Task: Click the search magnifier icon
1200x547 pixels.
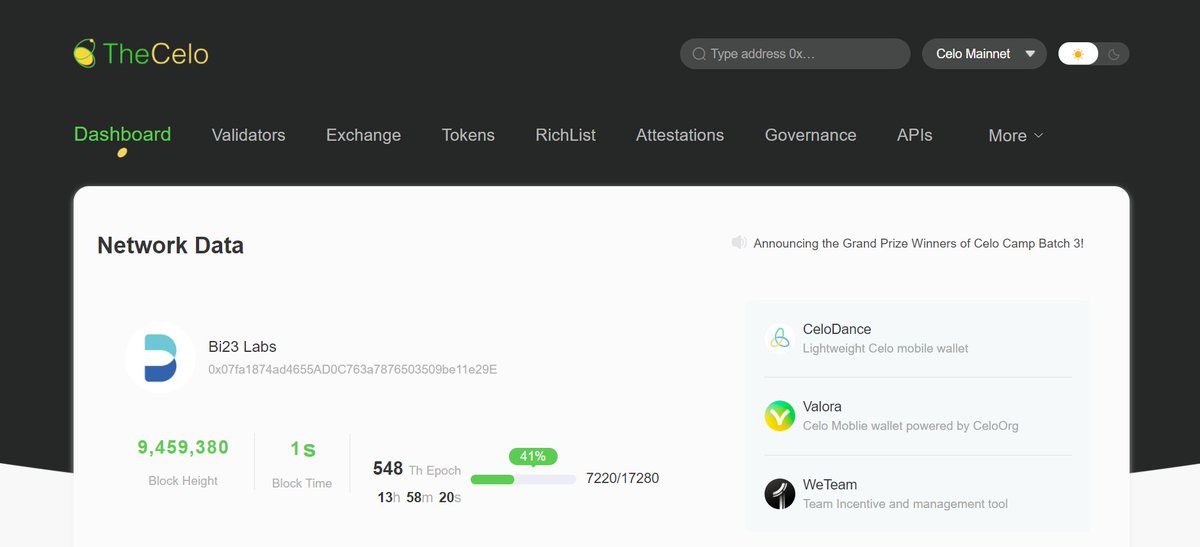Action: coord(699,54)
